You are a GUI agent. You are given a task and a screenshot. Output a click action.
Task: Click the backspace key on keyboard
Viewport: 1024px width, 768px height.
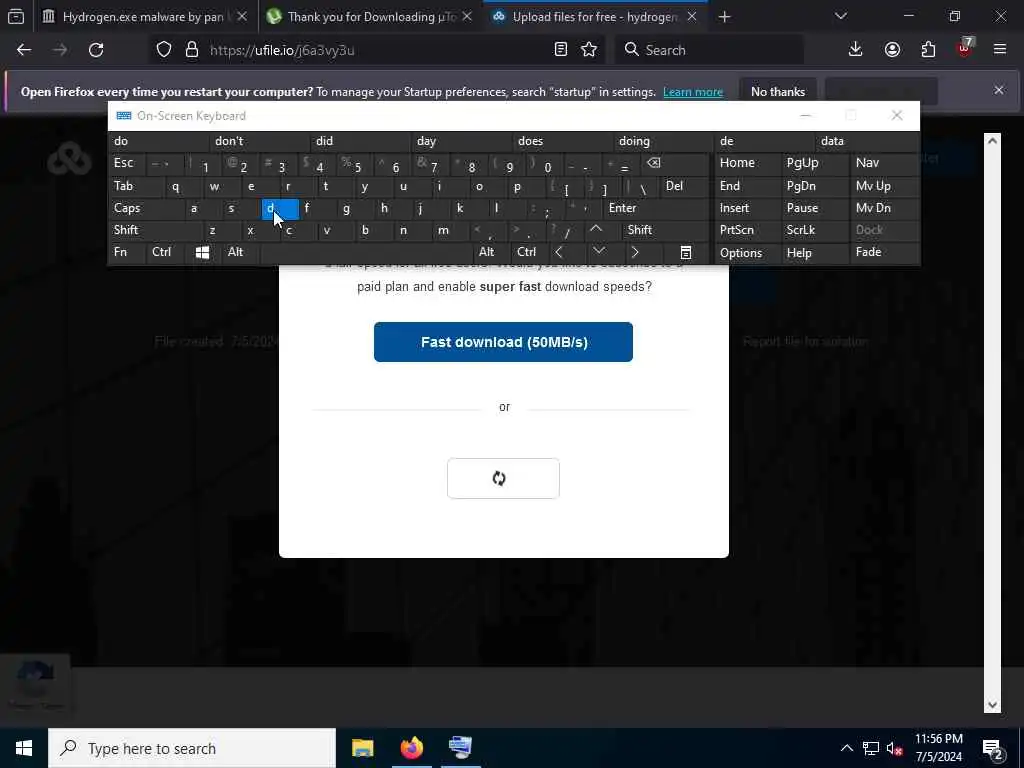click(x=675, y=163)
